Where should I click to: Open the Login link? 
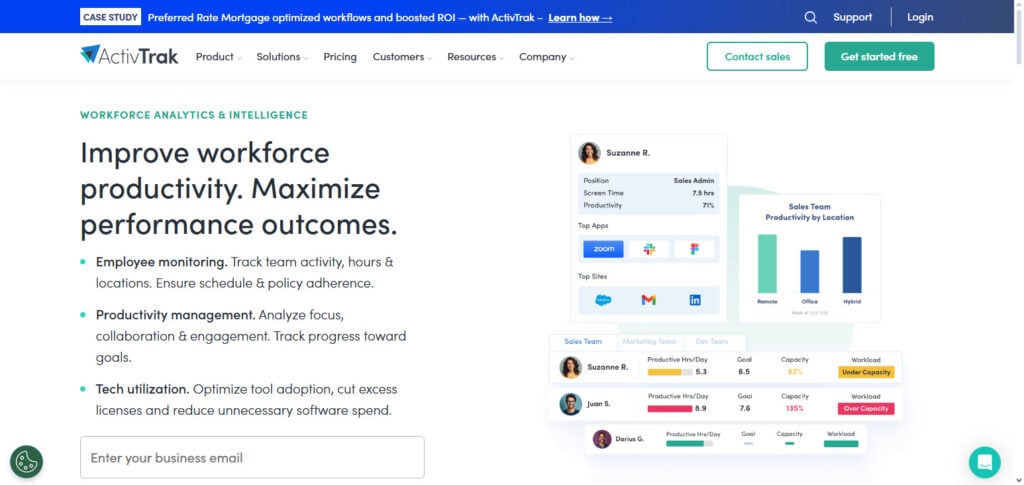click(x=920, y=18)
